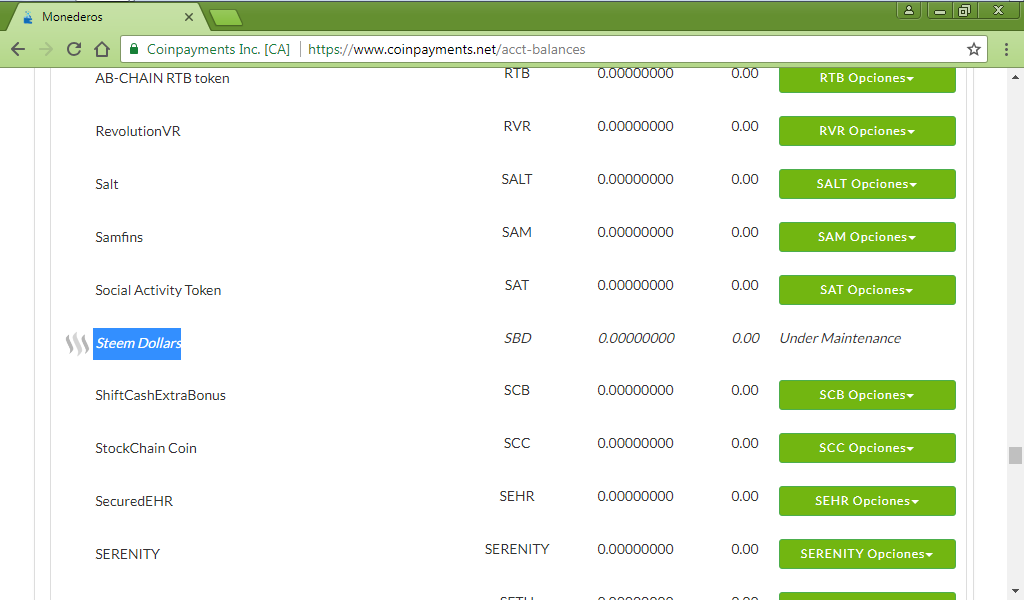Open the Chrome three-dot menu
The image size is (1024, 600).
click(1006, 49)
